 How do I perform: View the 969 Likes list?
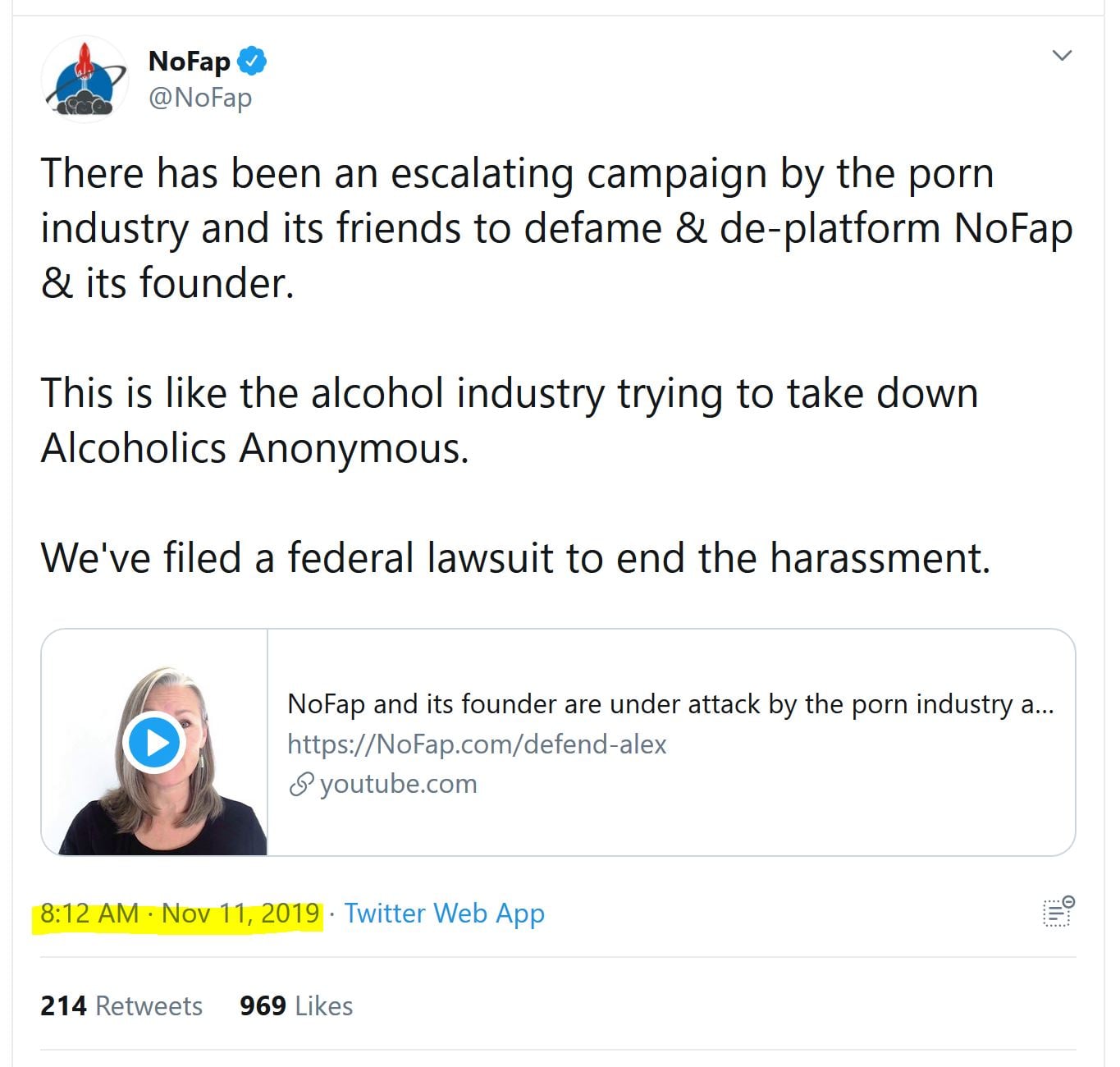(x=296, y=1005)
